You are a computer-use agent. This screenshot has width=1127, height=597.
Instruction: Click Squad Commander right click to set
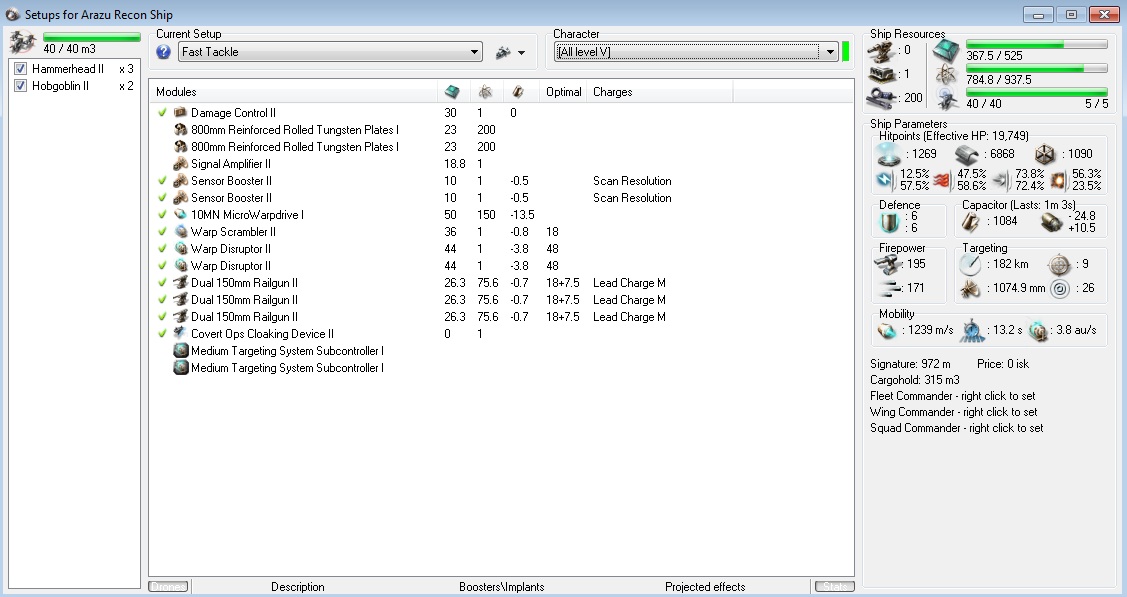pyautogui.click(x=957, y=428)
